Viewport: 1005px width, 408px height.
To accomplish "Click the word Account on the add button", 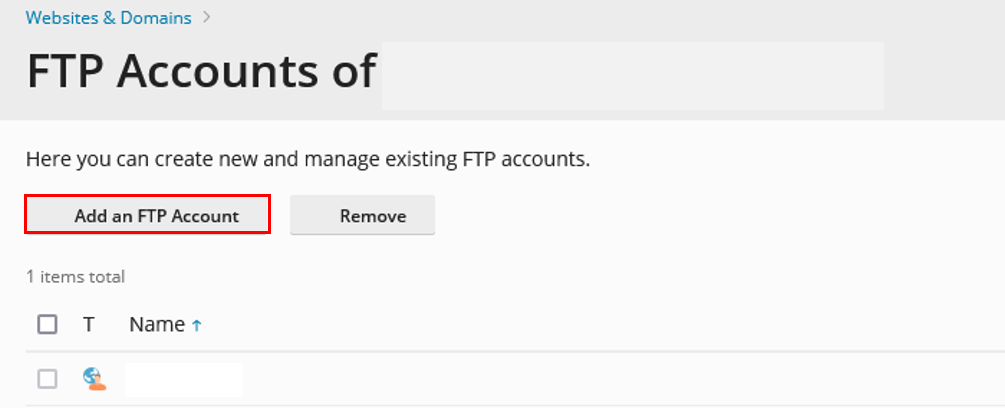I will click(204, 216).
